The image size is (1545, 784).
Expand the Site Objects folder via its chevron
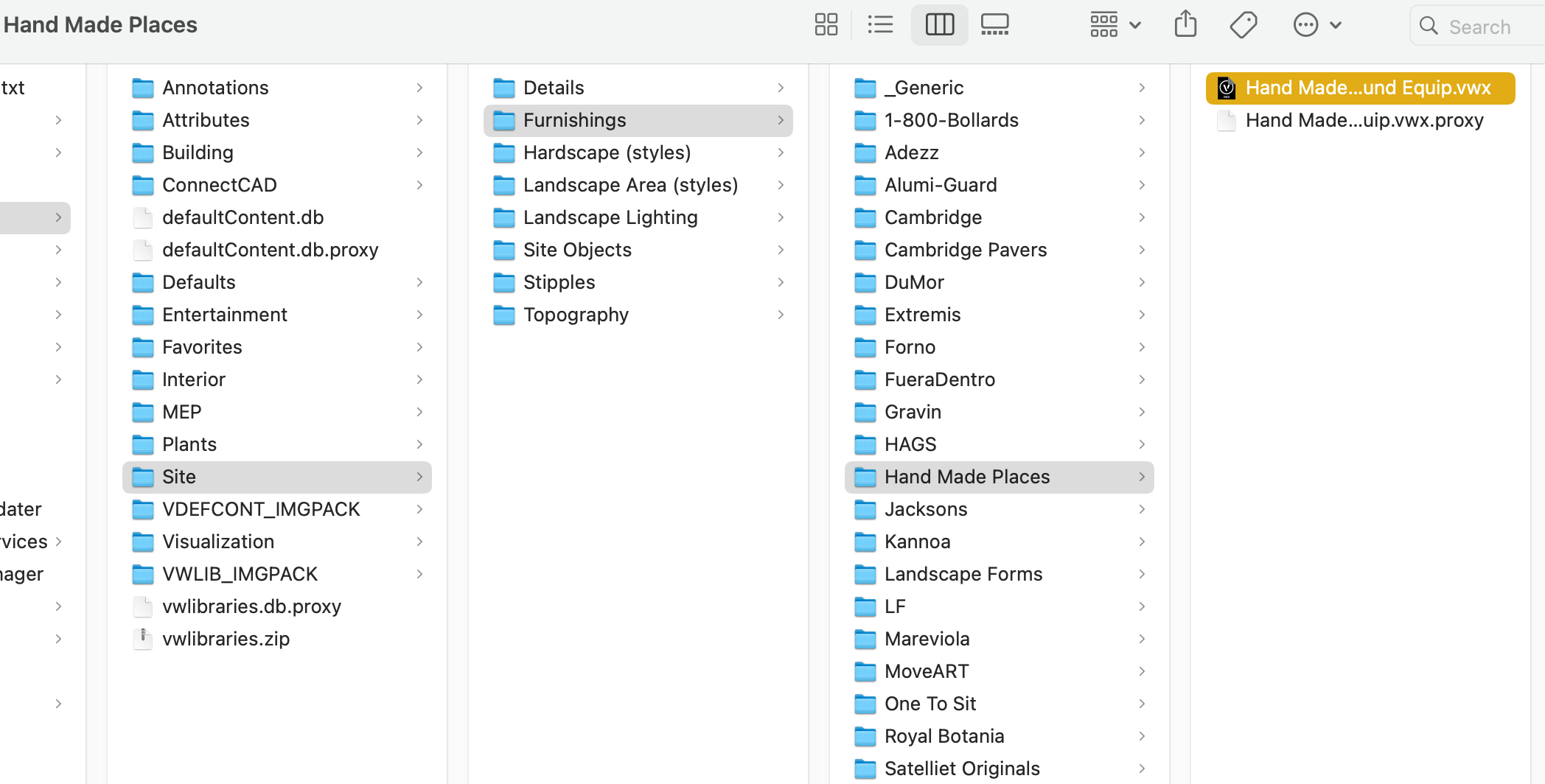(x=781, y=250)
